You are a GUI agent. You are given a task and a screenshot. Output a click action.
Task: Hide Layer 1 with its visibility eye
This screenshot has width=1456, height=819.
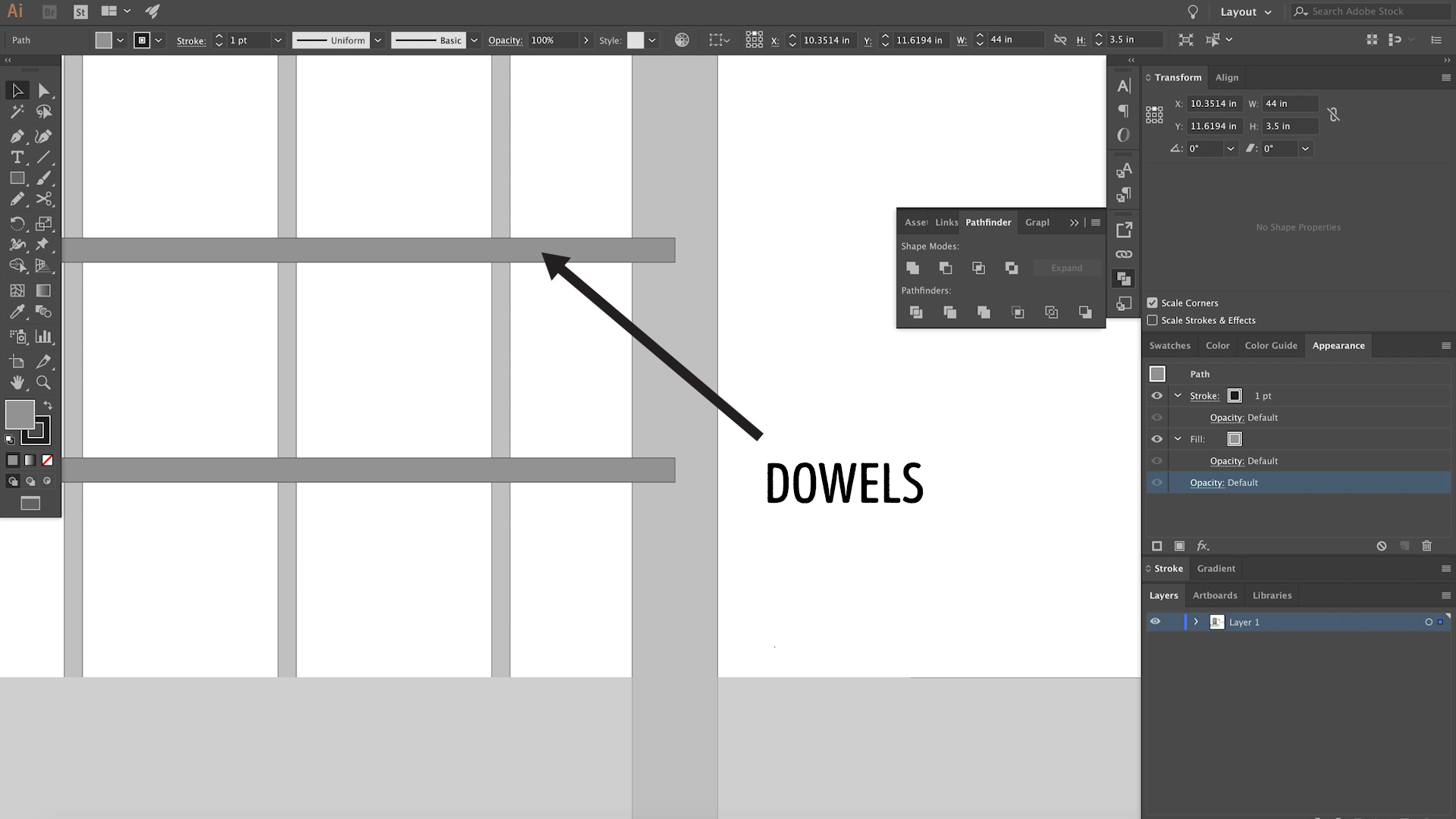(1155, 621)
